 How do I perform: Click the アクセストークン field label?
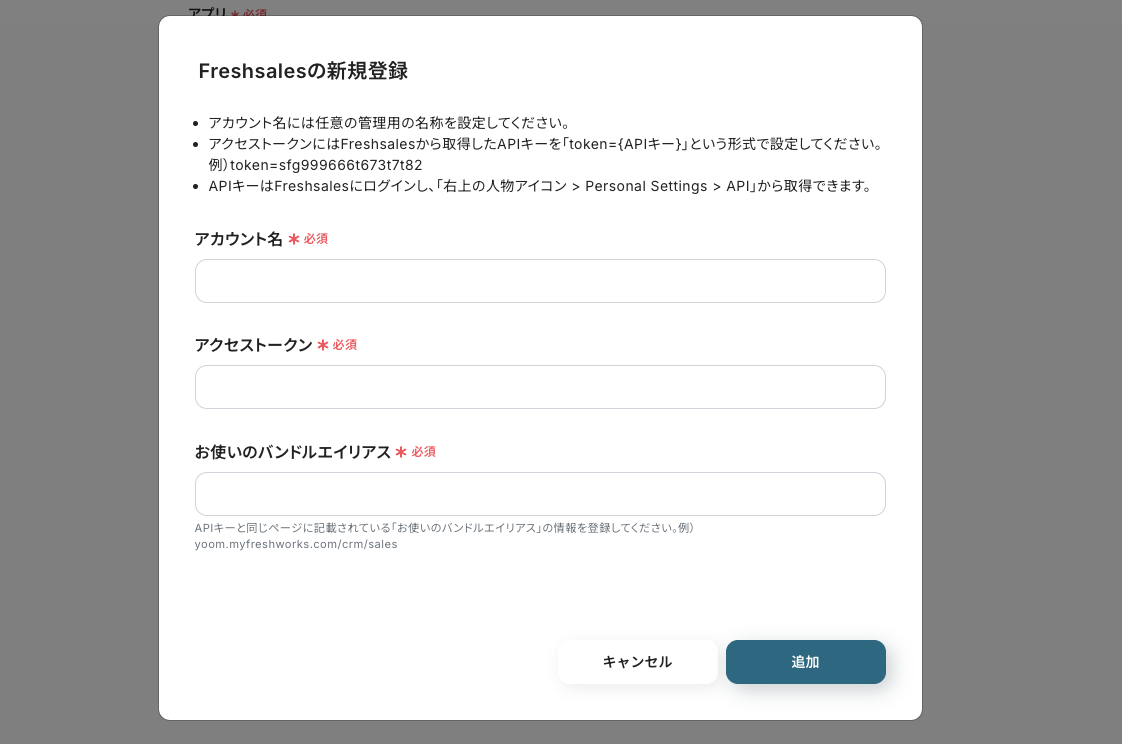pyautogui.click(x=253, y=345)
